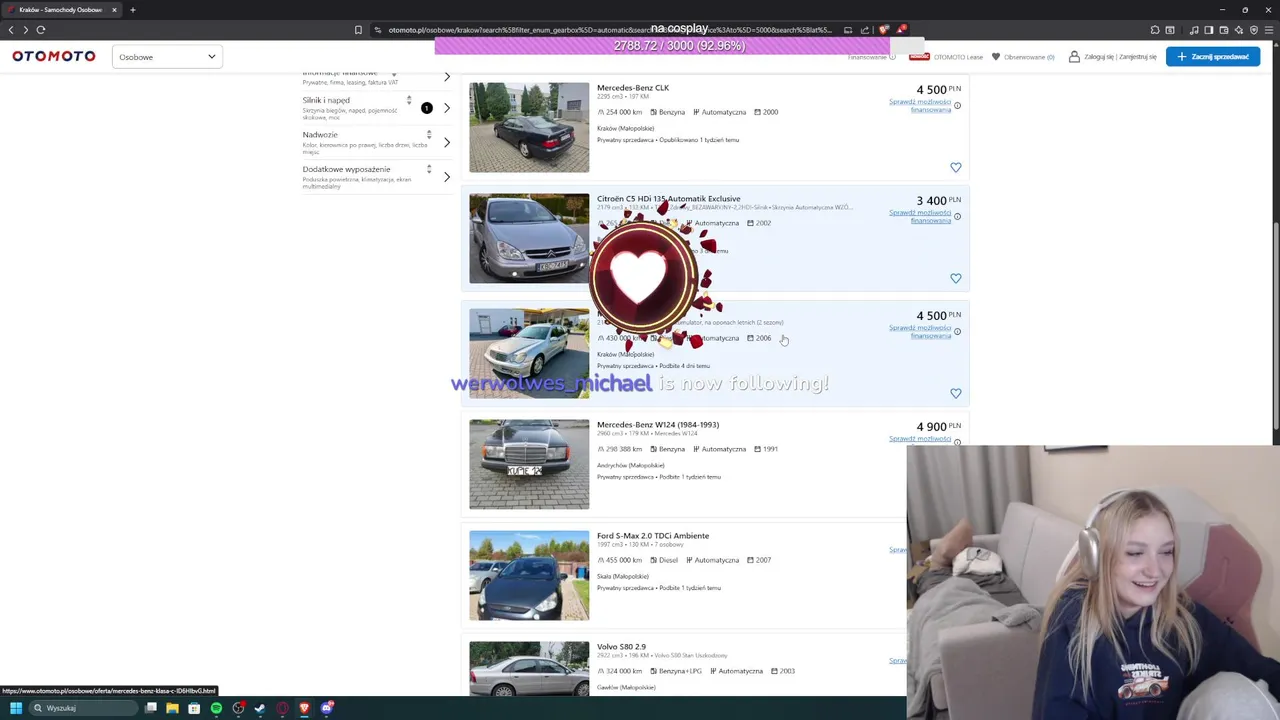Click the OTOMOTO logo
The height and width of the screenshot is (720, 1280).
pos(54,57)
